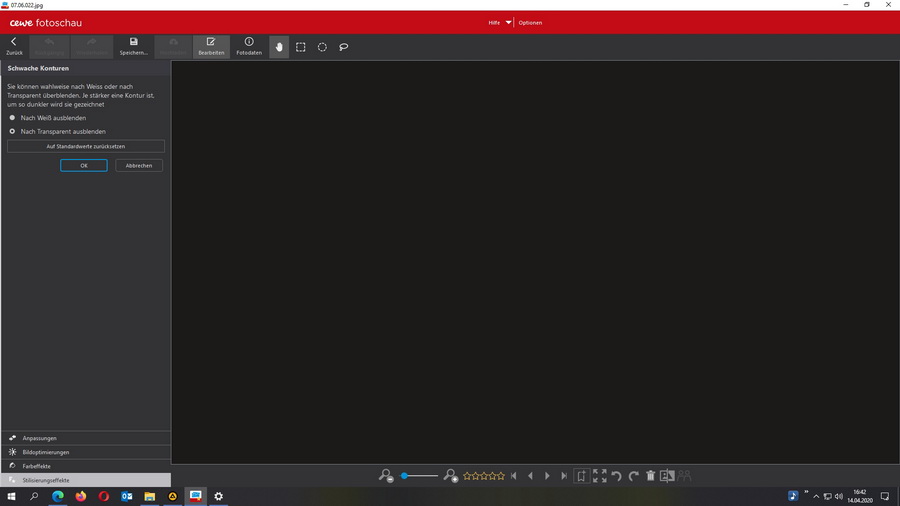Open the Speichern save dialog
This screenshot has width=900, height=506.
pyautogui.click(x=133, y=46)
